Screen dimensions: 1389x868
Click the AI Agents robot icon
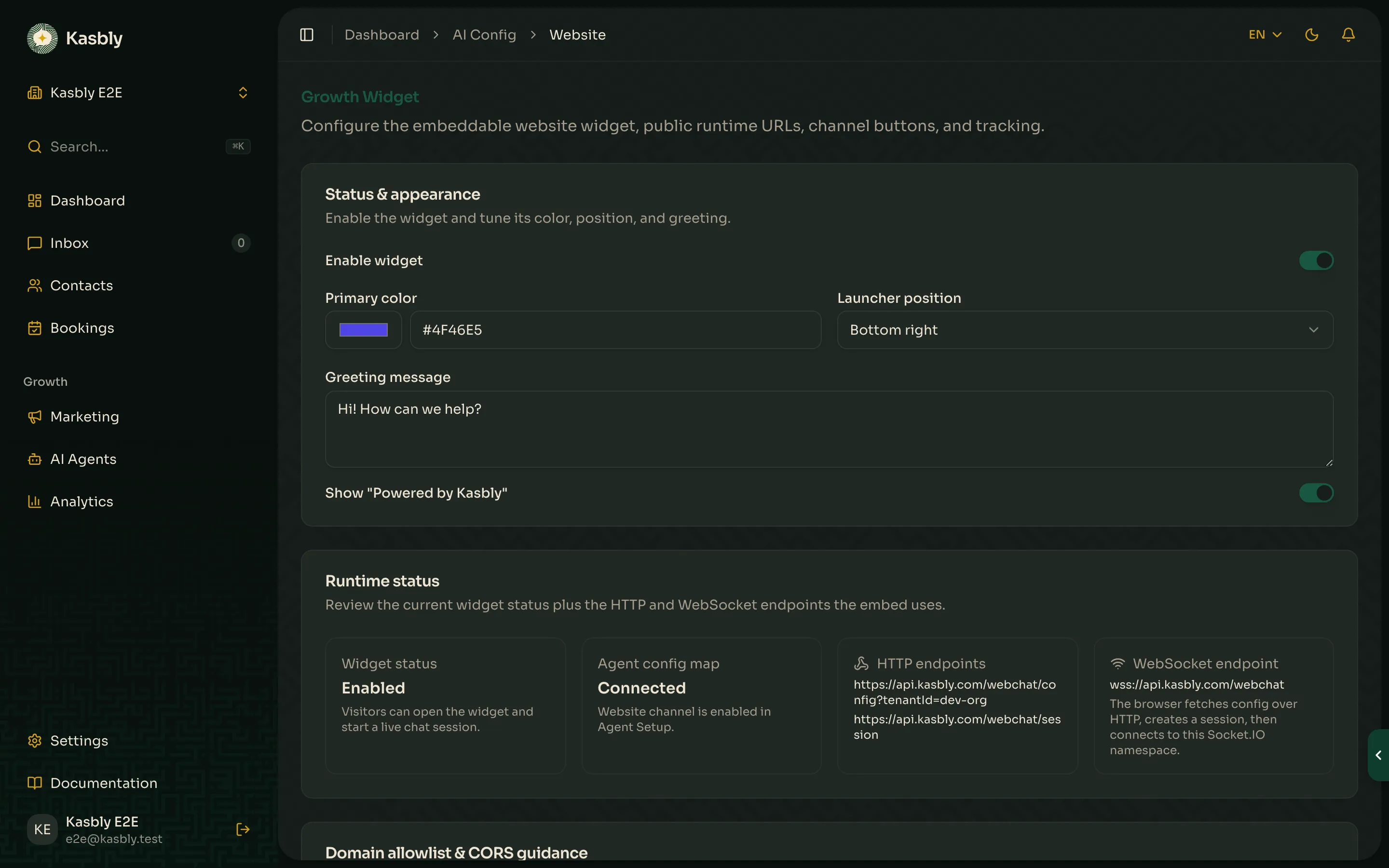coord(34,459)
